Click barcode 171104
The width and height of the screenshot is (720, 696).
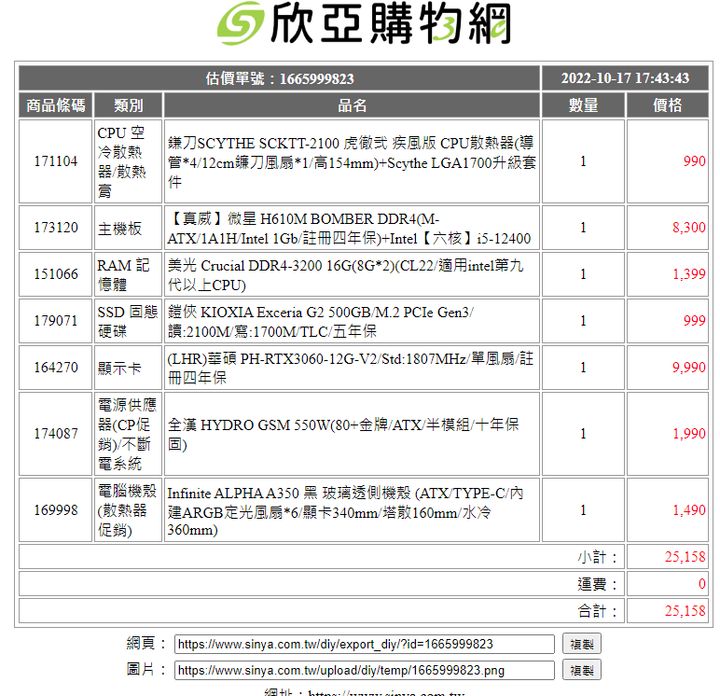(56, 162)
